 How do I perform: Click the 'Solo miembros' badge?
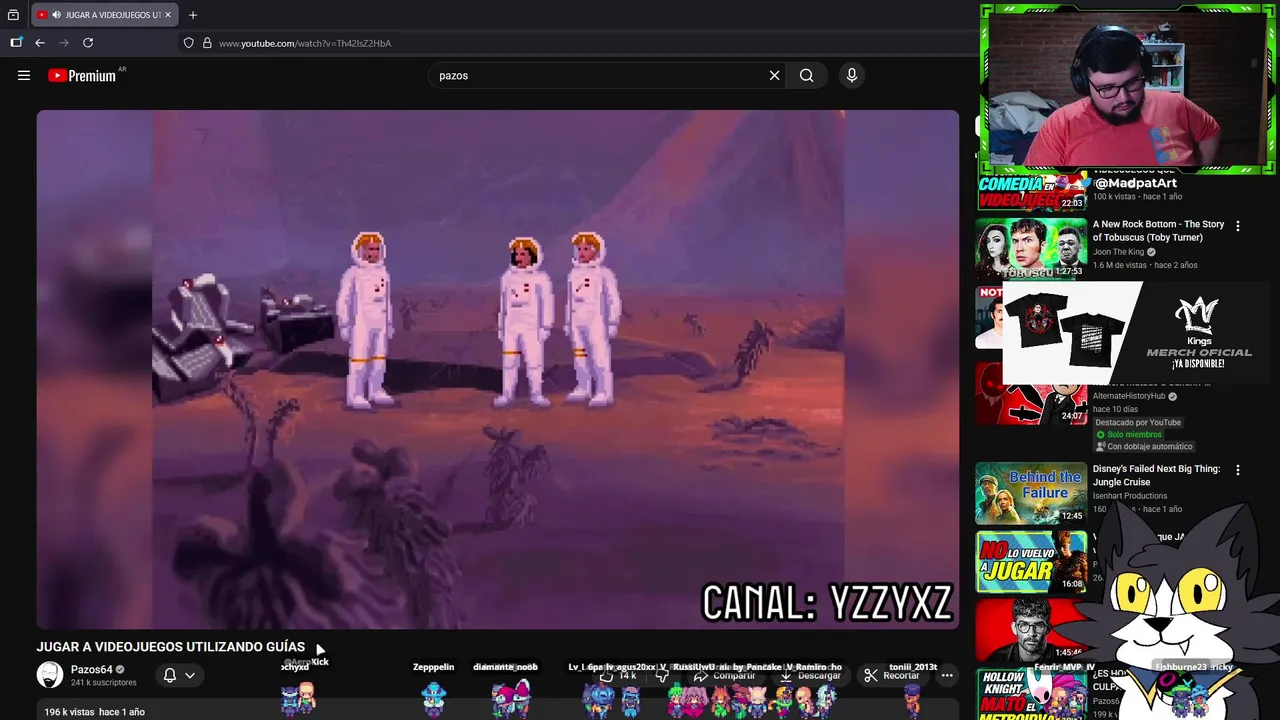tap(1129, 434)
